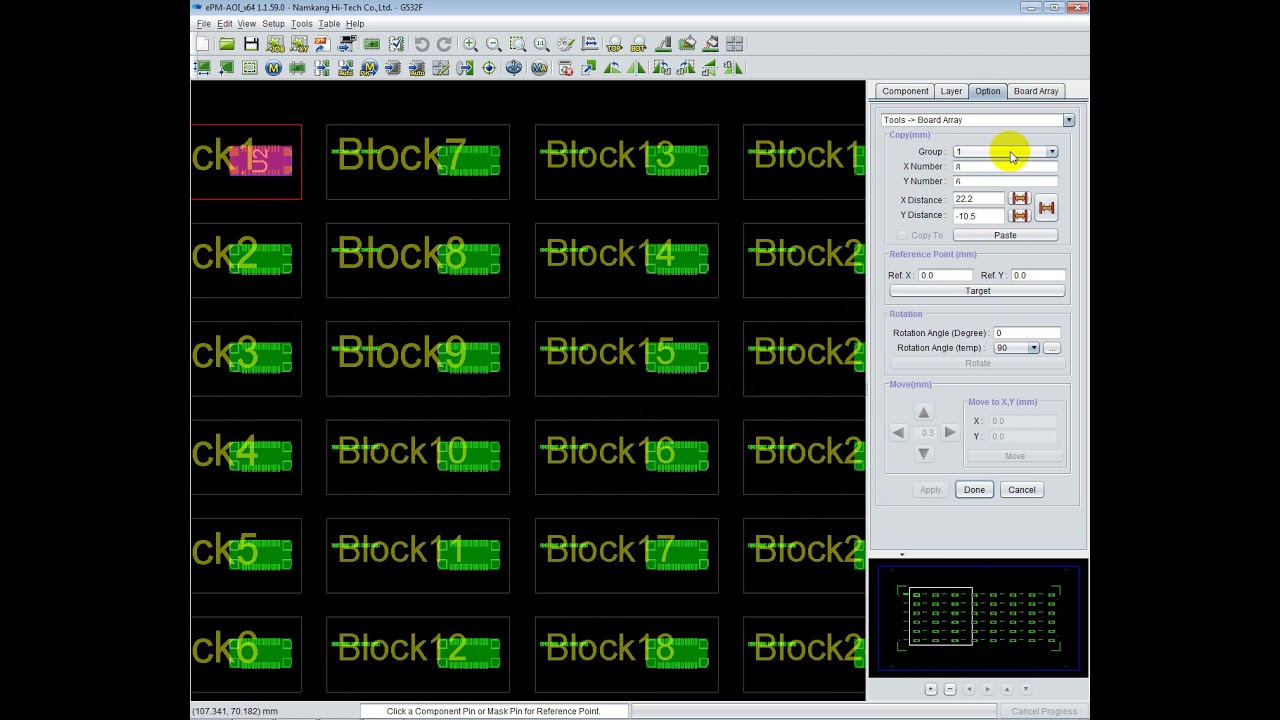Screen dimensions: 1280x720
Task: Click the X Distance input field
Action: (x=978, y=199)
